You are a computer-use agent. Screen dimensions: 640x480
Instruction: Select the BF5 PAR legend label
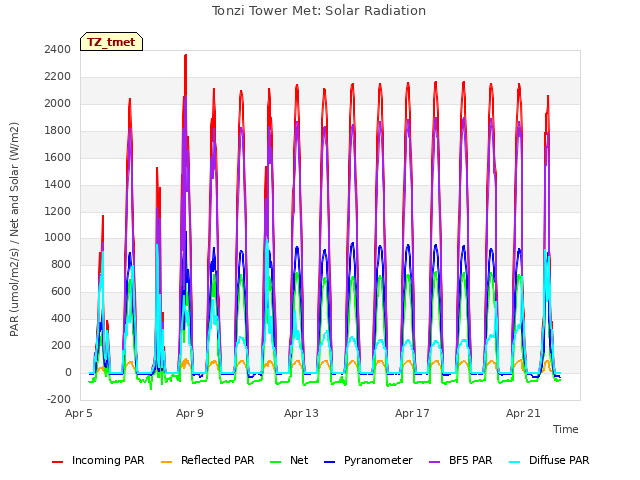pos(471,460)
